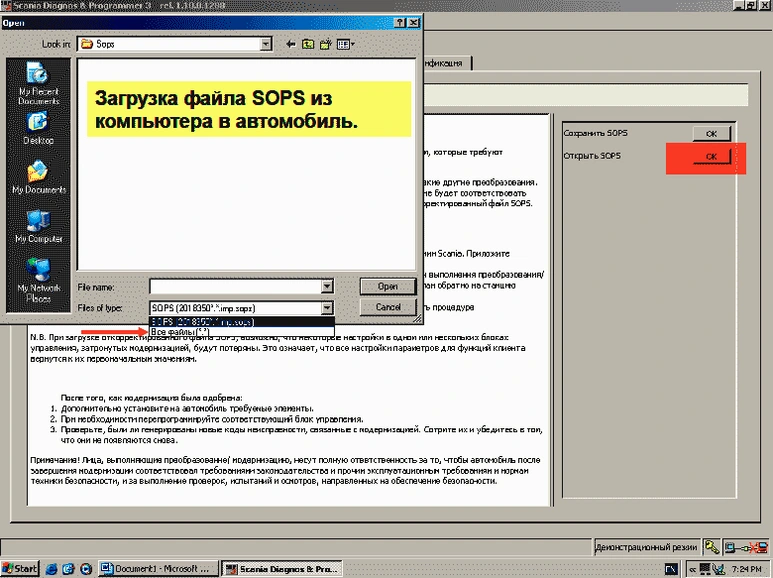The height and width of the screenshot is (578, 773).
Task: Expand the File name dropdown arrow
Action: pyautogui.click(x=327, y=286)
